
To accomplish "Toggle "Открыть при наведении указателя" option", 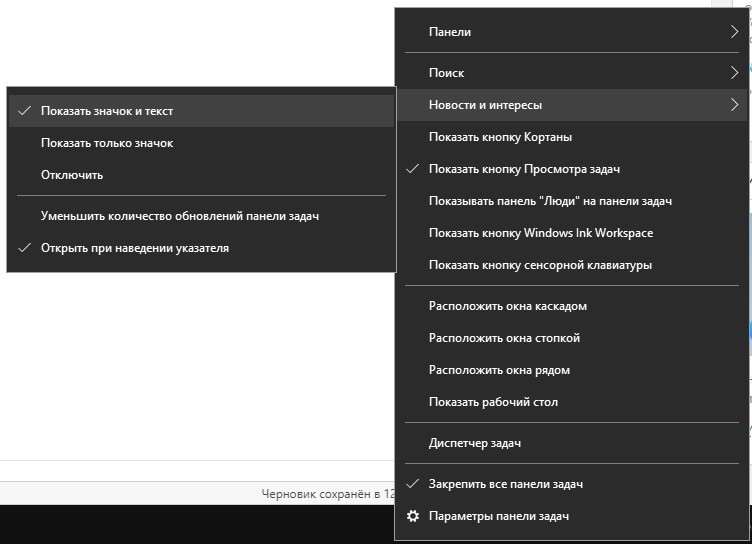I will click(134, 247).
